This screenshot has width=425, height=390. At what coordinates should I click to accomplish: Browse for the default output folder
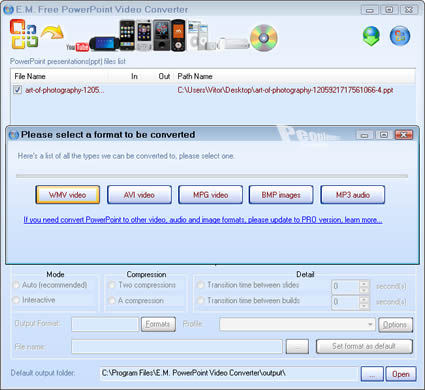(372, 374)
